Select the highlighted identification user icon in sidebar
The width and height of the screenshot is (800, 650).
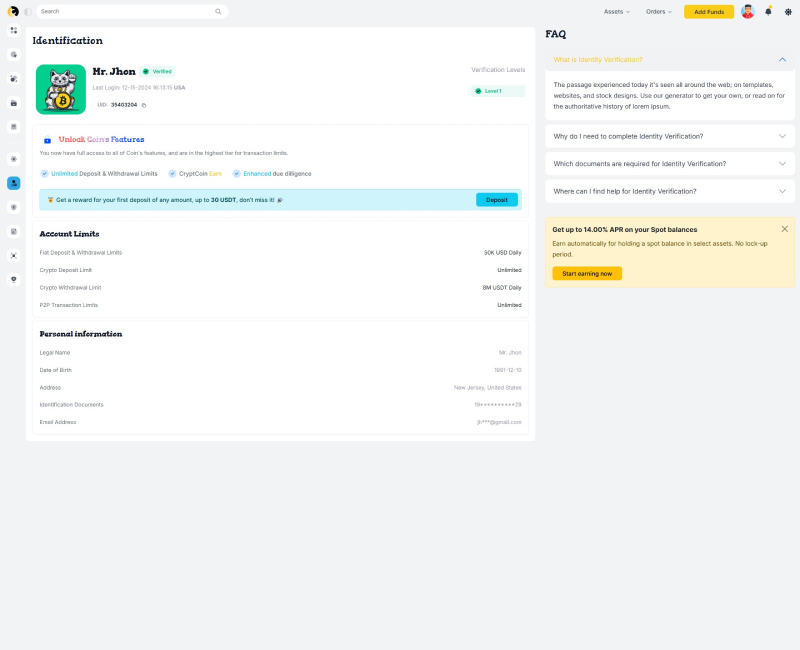point(14,183)
